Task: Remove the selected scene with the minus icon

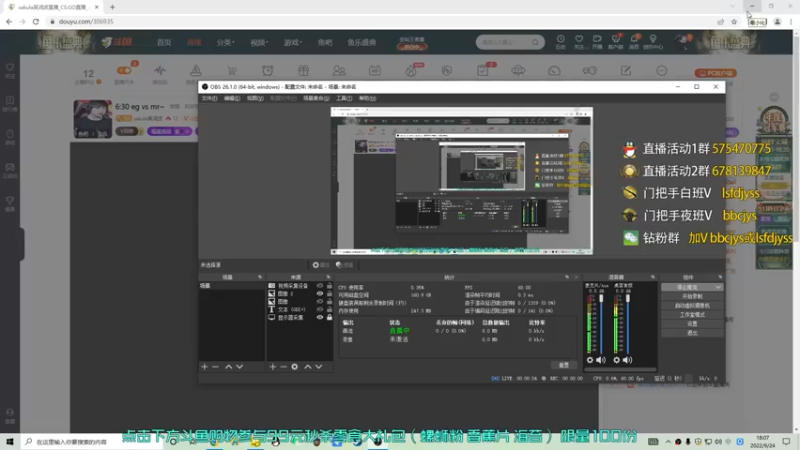Action: click(216, 367)
